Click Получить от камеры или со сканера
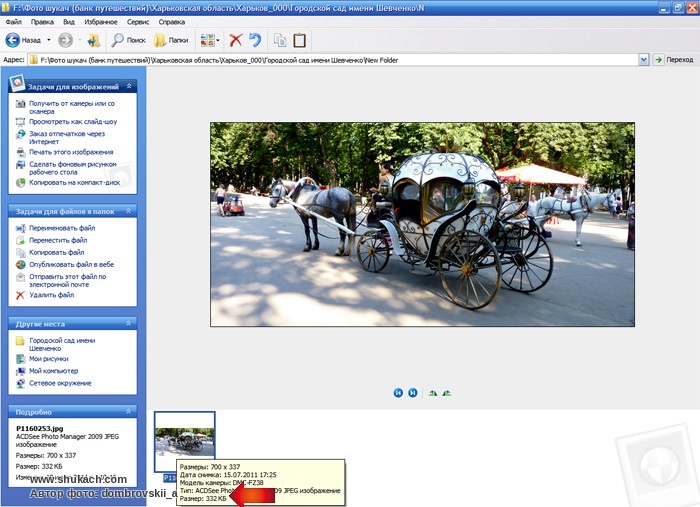700x507 pixels. pyautogui.click(x=71, y=107)
